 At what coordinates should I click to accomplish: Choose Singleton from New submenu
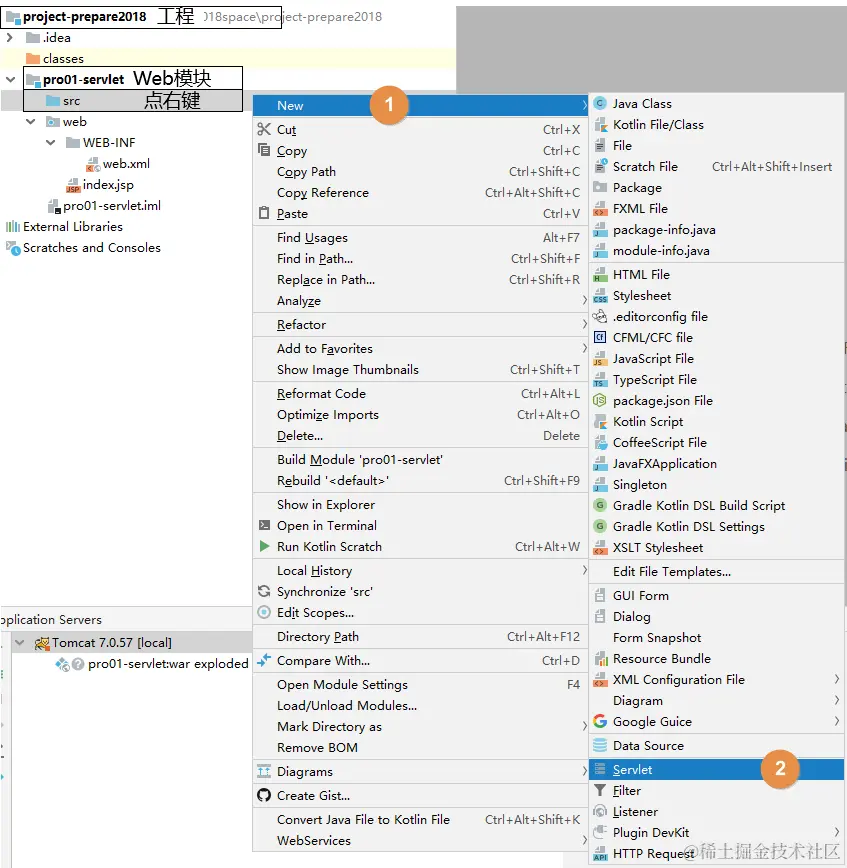point(716,485)
